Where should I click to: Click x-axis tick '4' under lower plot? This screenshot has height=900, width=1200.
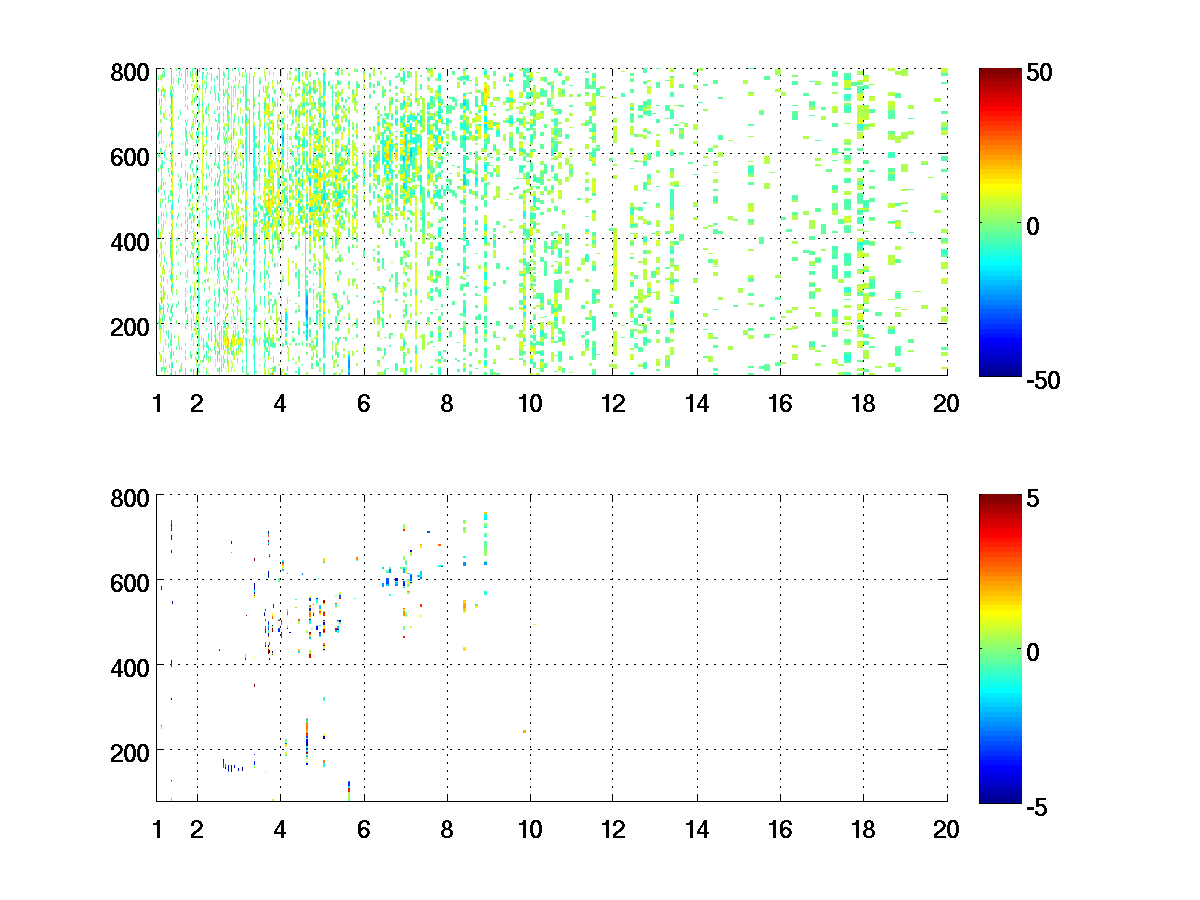click(280, 829)
